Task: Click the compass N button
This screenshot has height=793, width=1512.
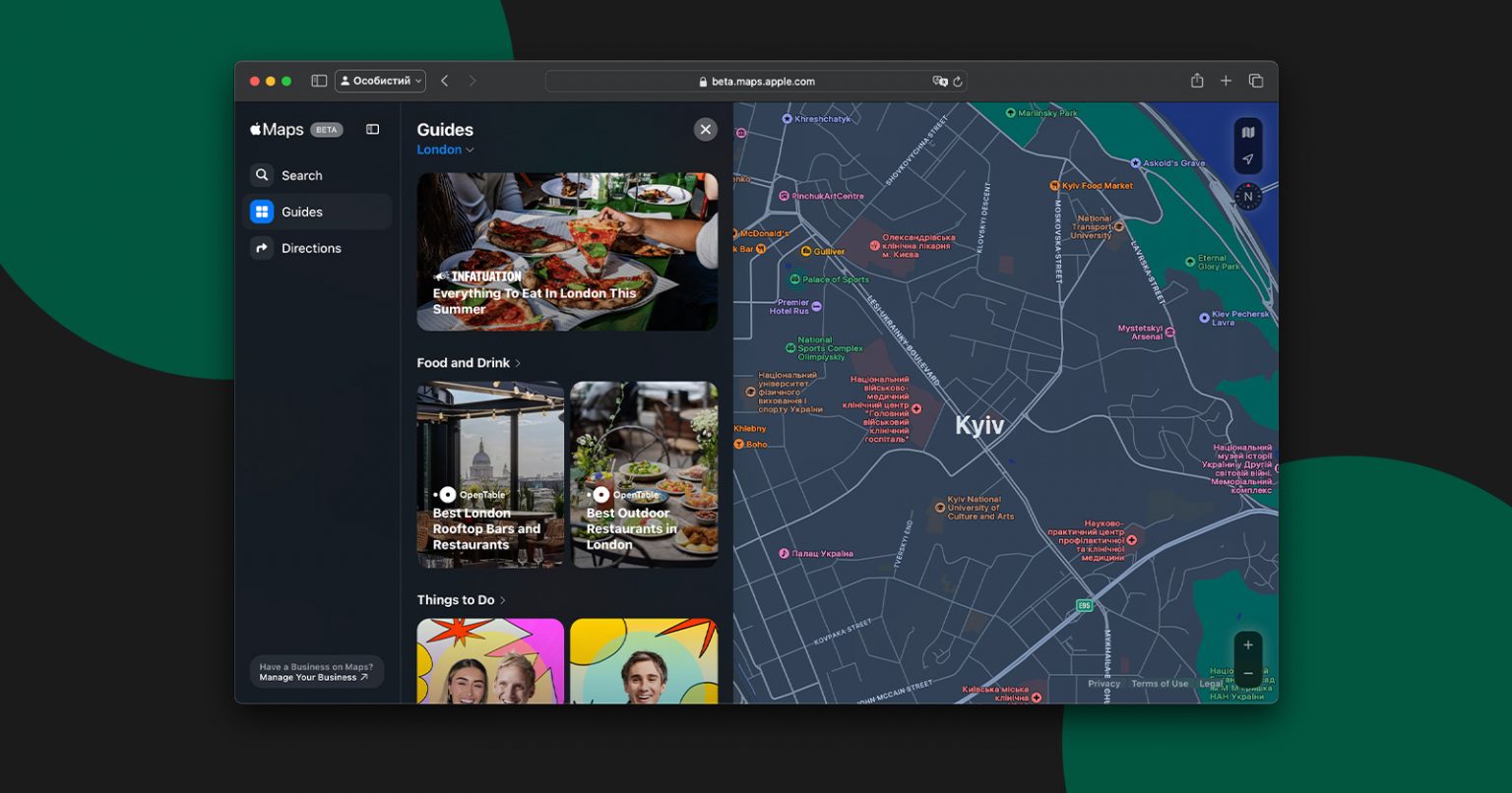Action: 1248,196
